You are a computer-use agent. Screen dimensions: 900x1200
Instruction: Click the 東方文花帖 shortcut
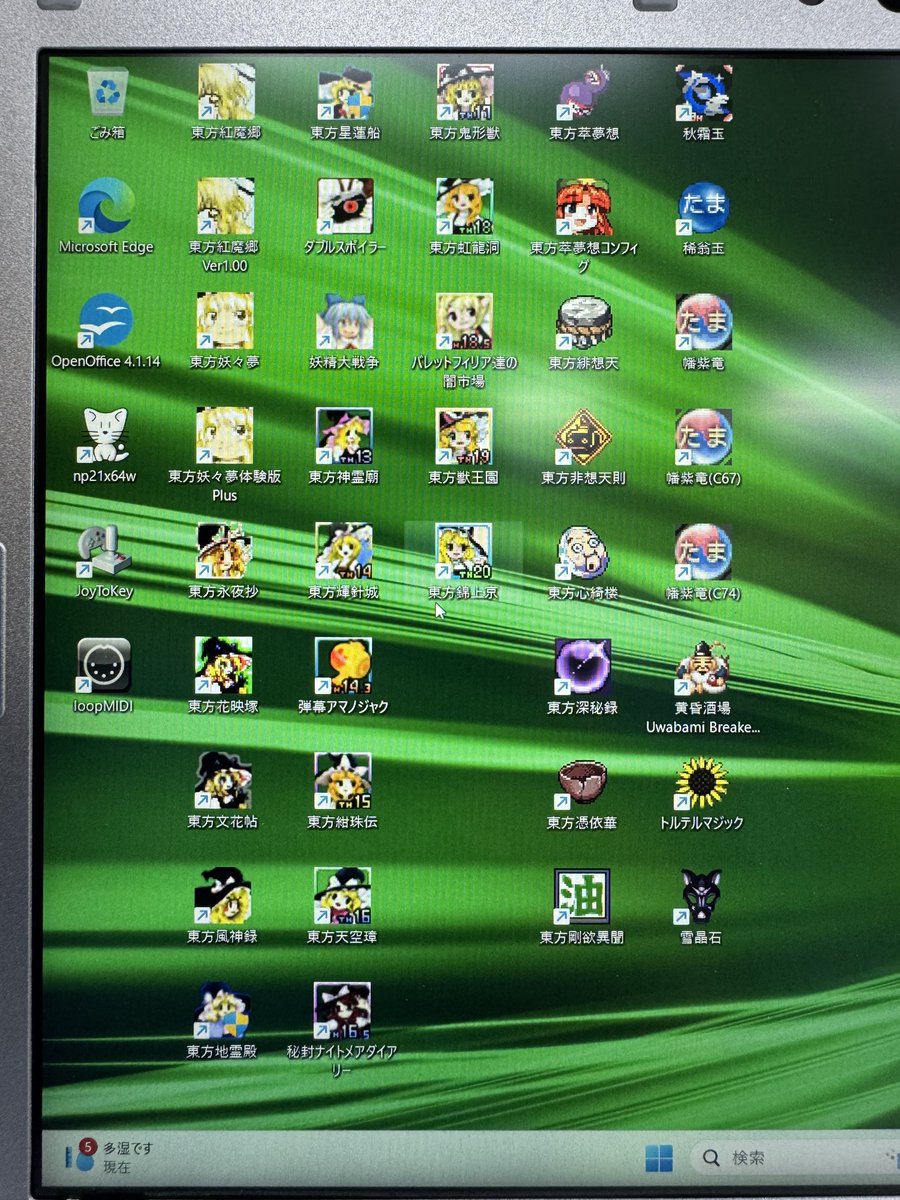[223, 780]
